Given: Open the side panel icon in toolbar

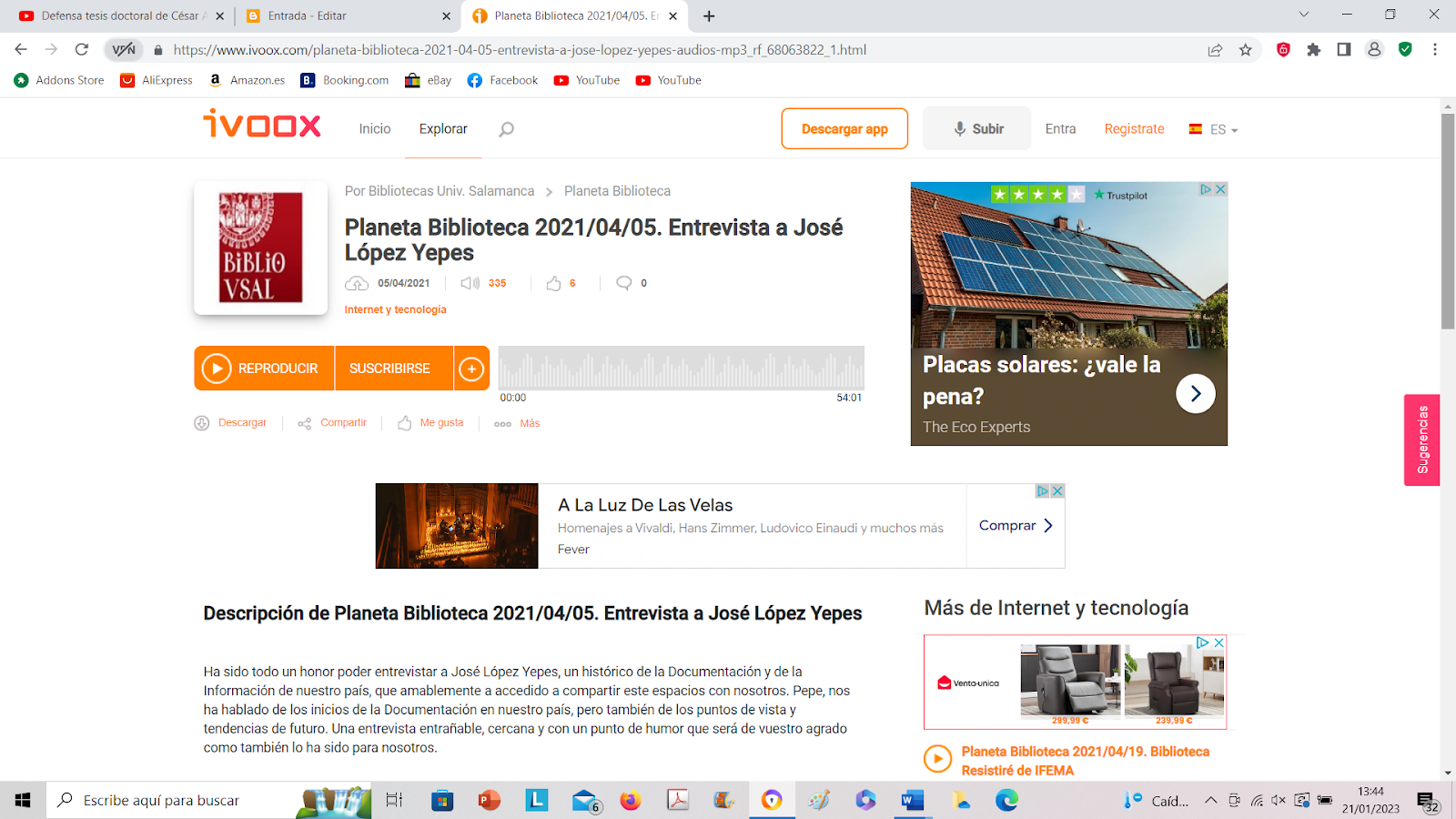Looking at the screenshot, I should coord(1344,50).
